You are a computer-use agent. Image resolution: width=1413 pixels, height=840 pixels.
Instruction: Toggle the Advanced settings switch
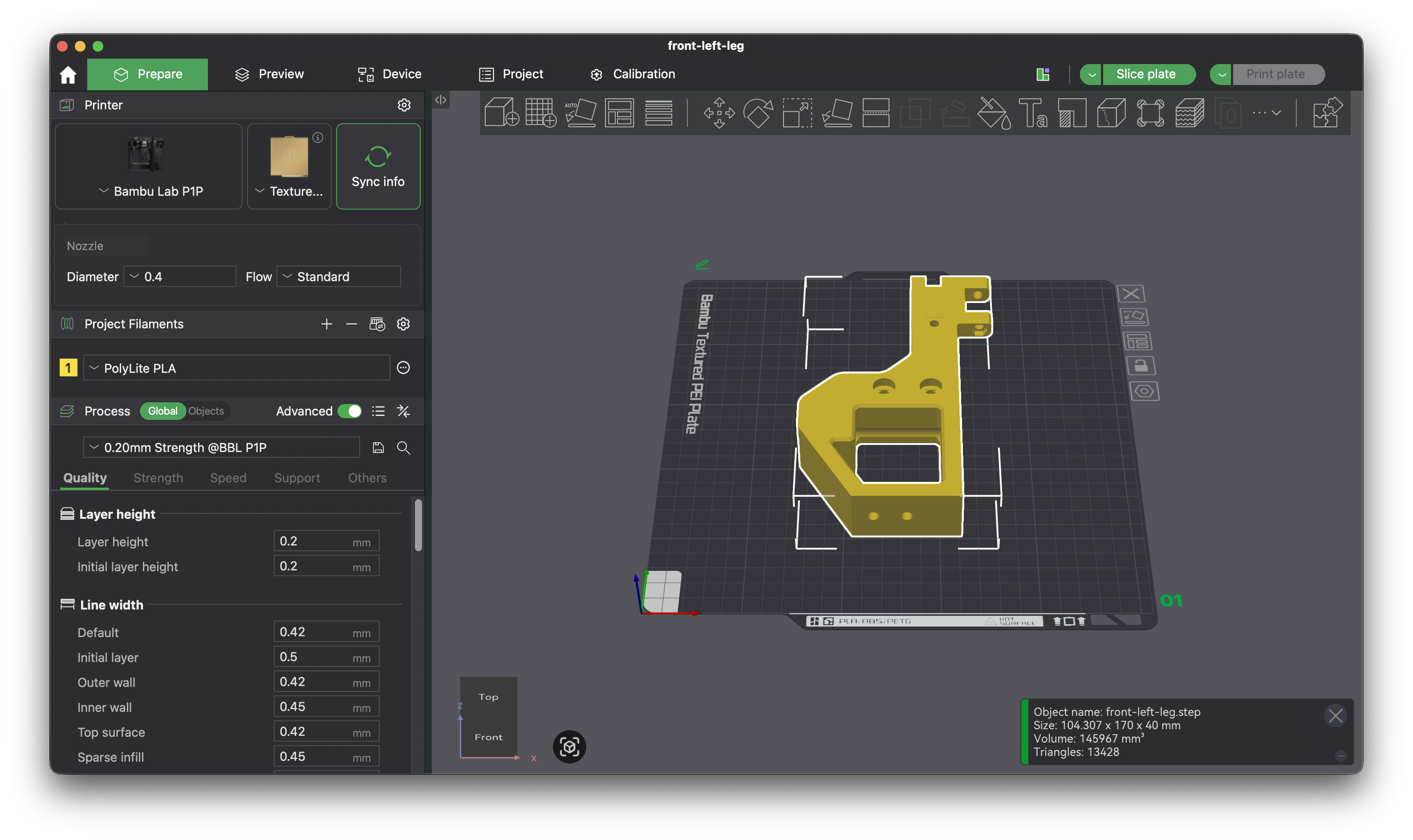click(349, 411)
